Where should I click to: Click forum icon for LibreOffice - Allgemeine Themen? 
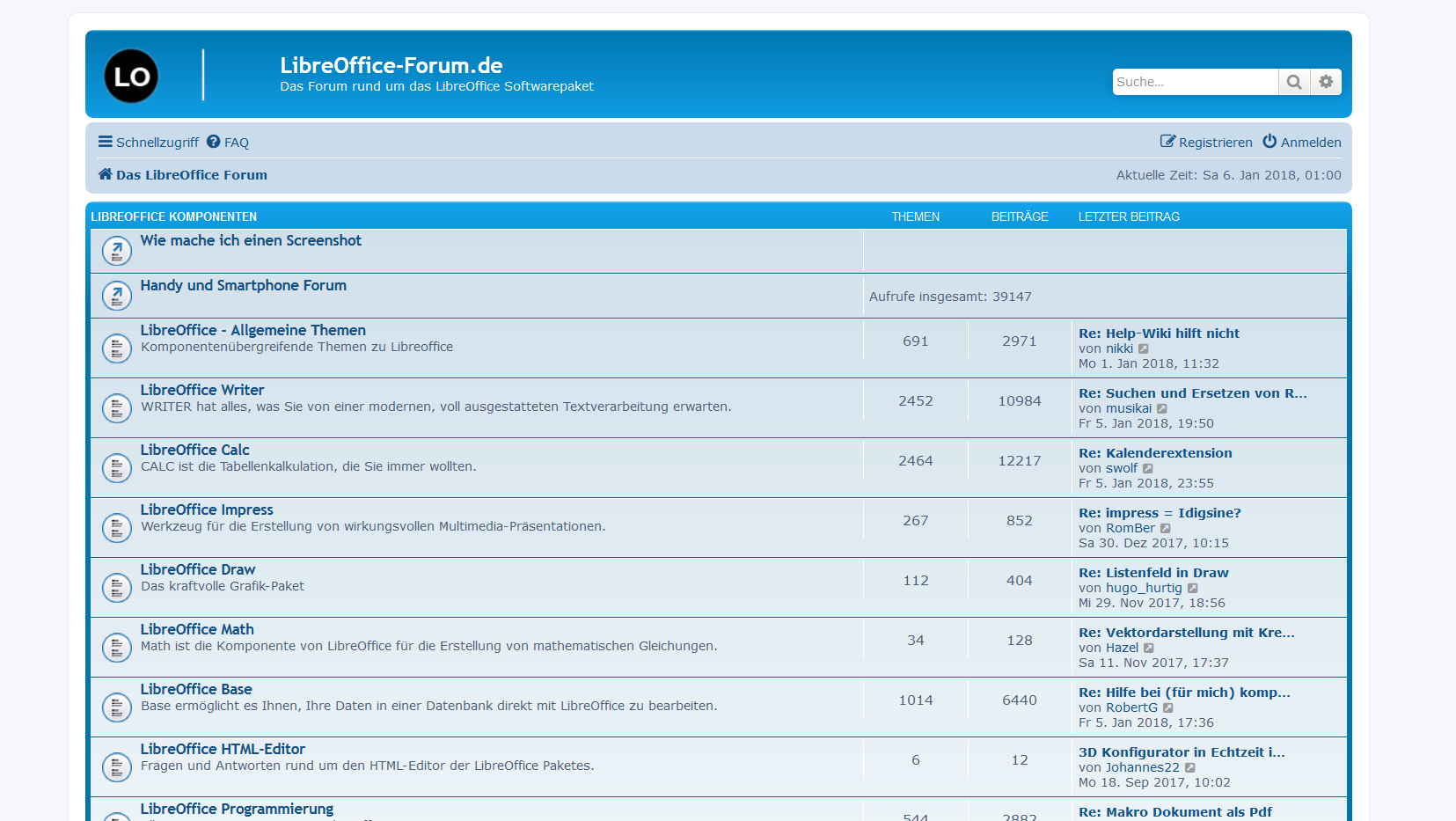(117, 348)
